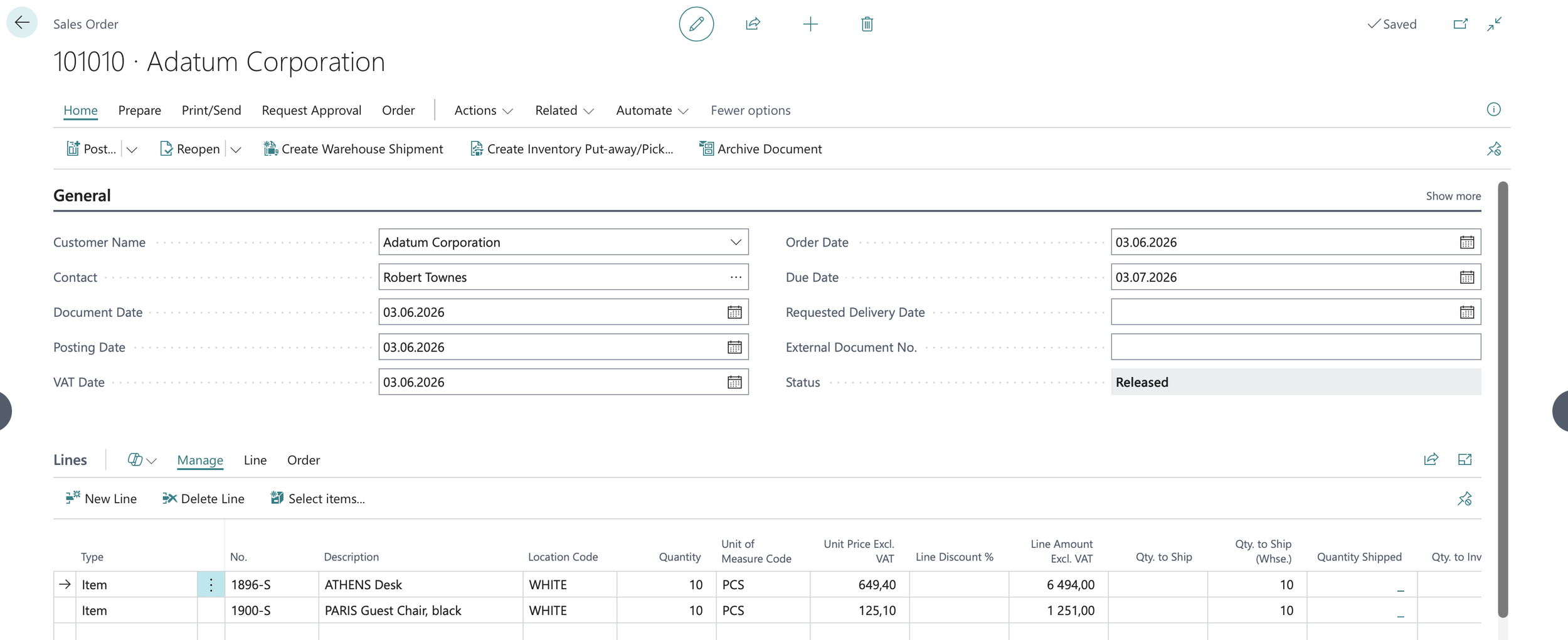Viewport: 1568px width, 640px height.
Task: Switch to Order tab in top menu
Action: point(398,110)
